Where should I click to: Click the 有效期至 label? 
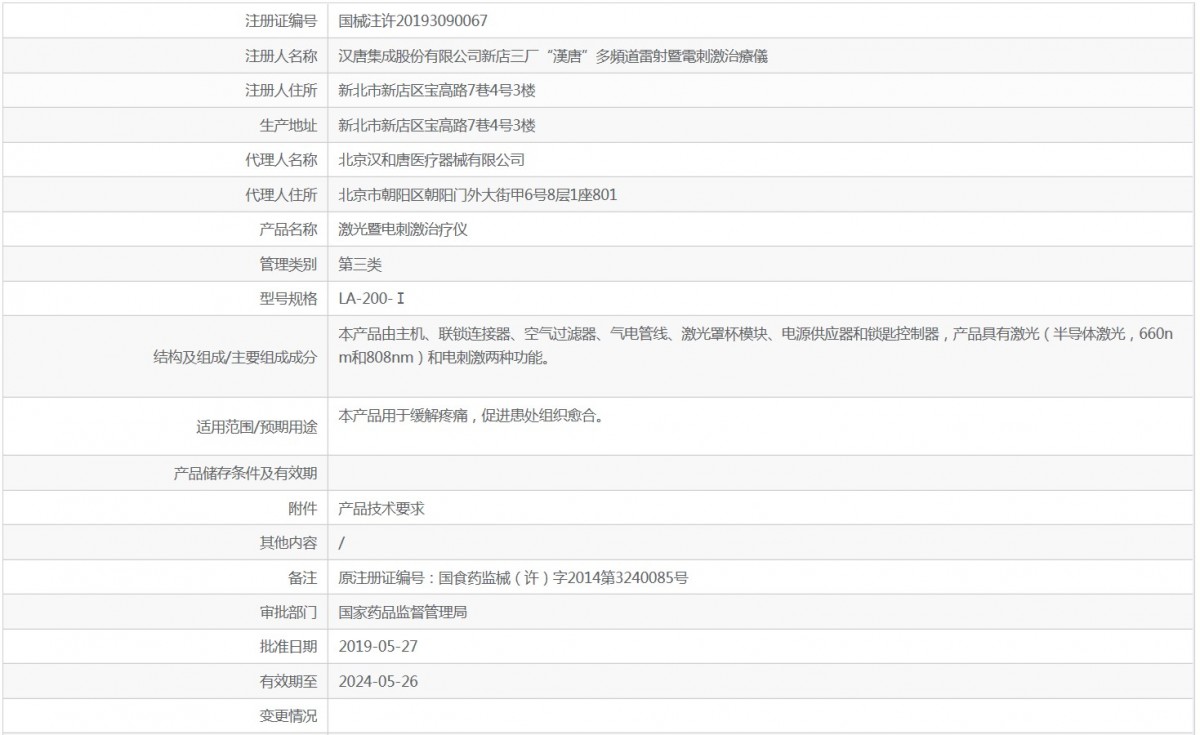click(x=288, y=681)
